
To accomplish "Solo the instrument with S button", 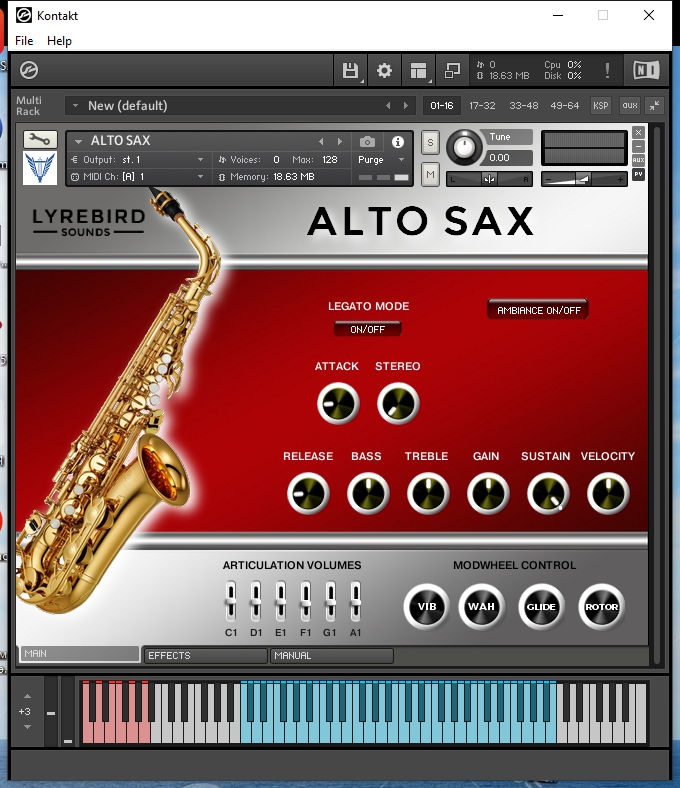I will click(x=430, y=143).
